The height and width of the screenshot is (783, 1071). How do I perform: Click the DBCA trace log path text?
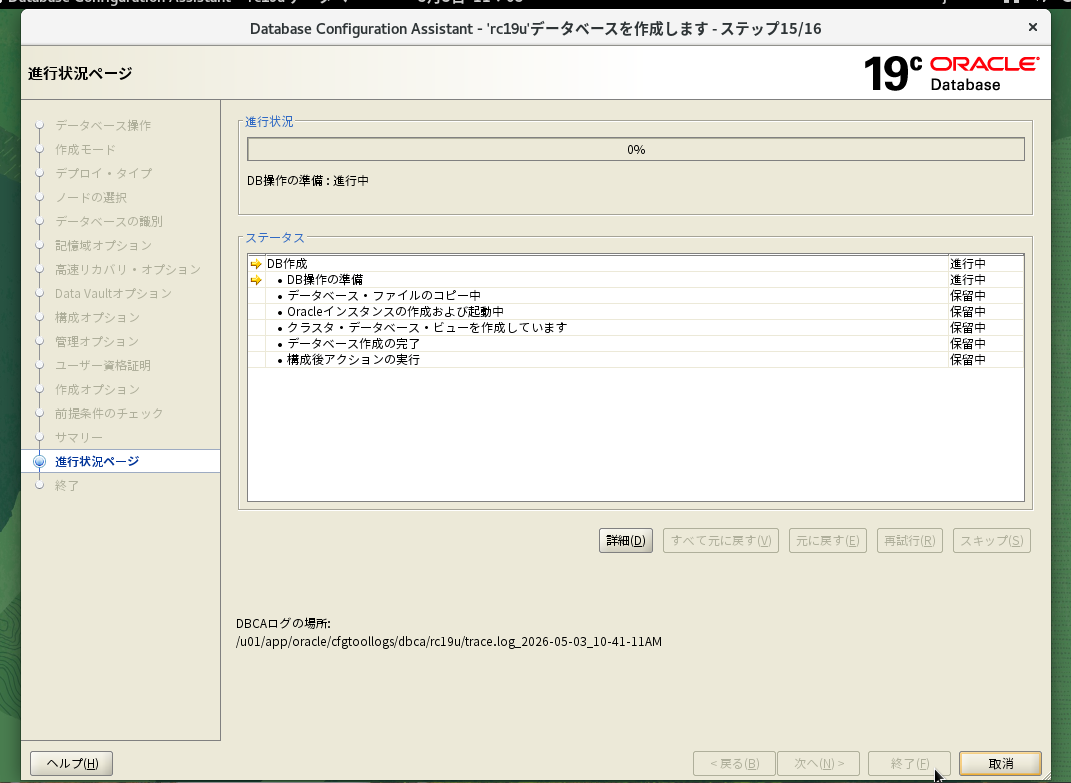(449, 642)
